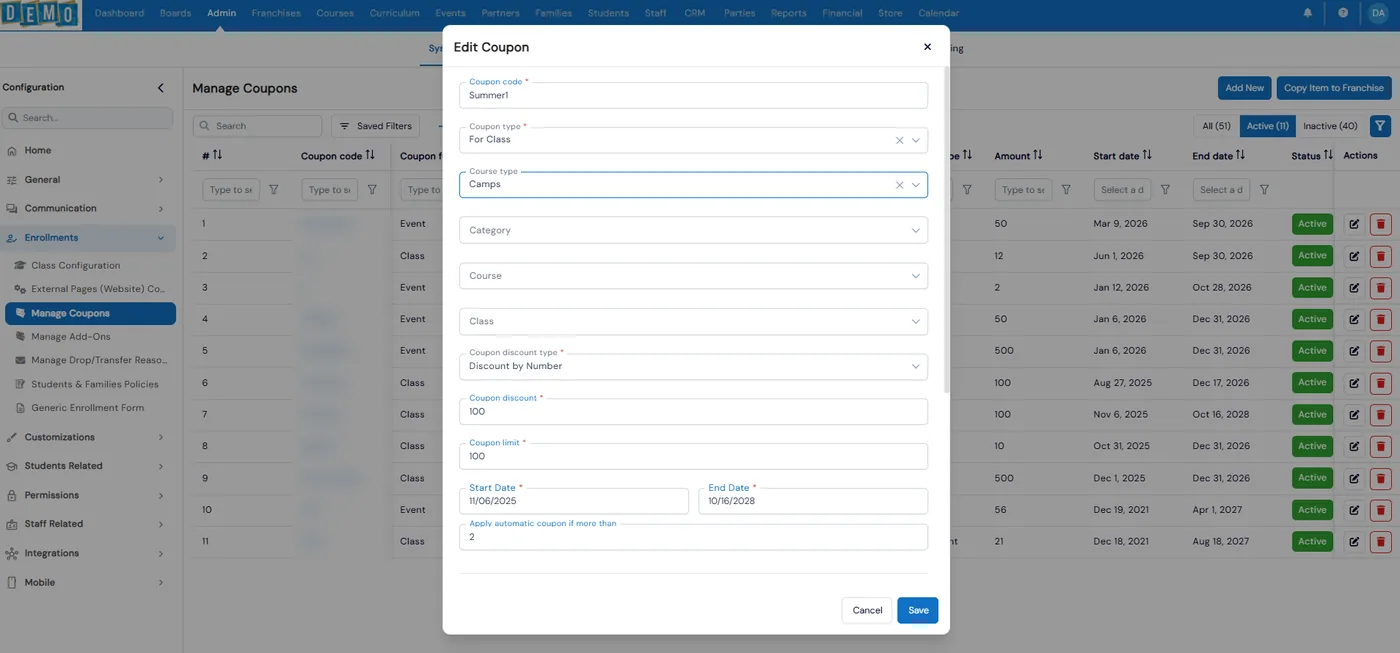Open filter options for # column
The image size is (1400, 653).
(273, 190)
